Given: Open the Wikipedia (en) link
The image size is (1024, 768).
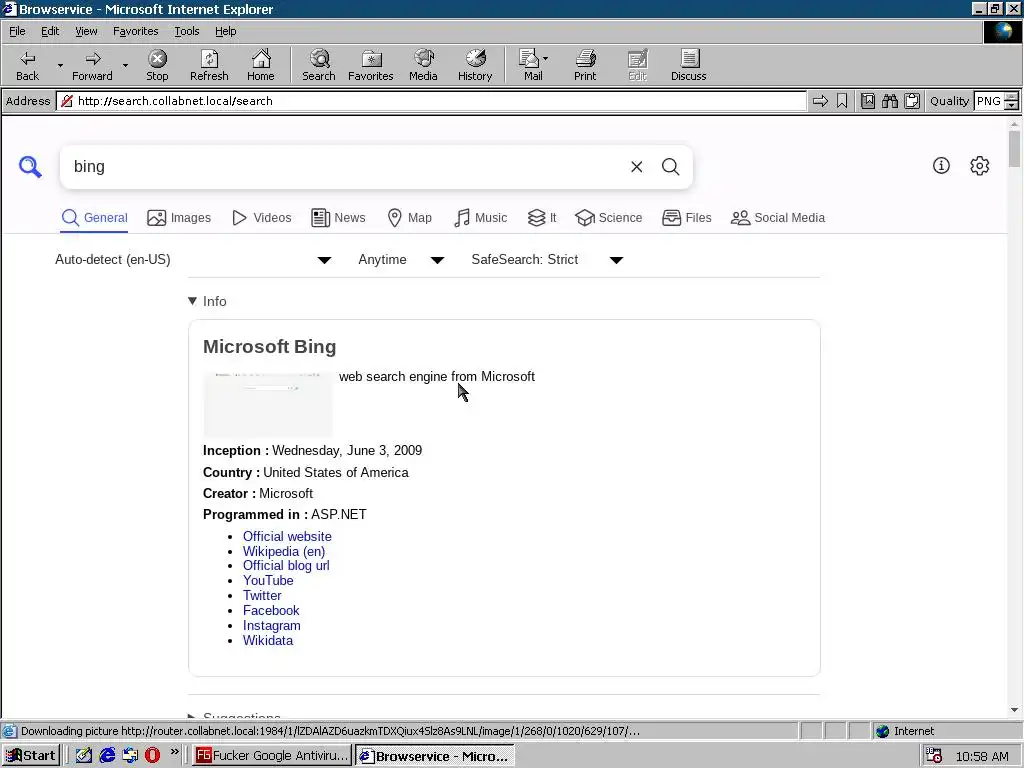Looking at the screenshot, I should (284, 551).
